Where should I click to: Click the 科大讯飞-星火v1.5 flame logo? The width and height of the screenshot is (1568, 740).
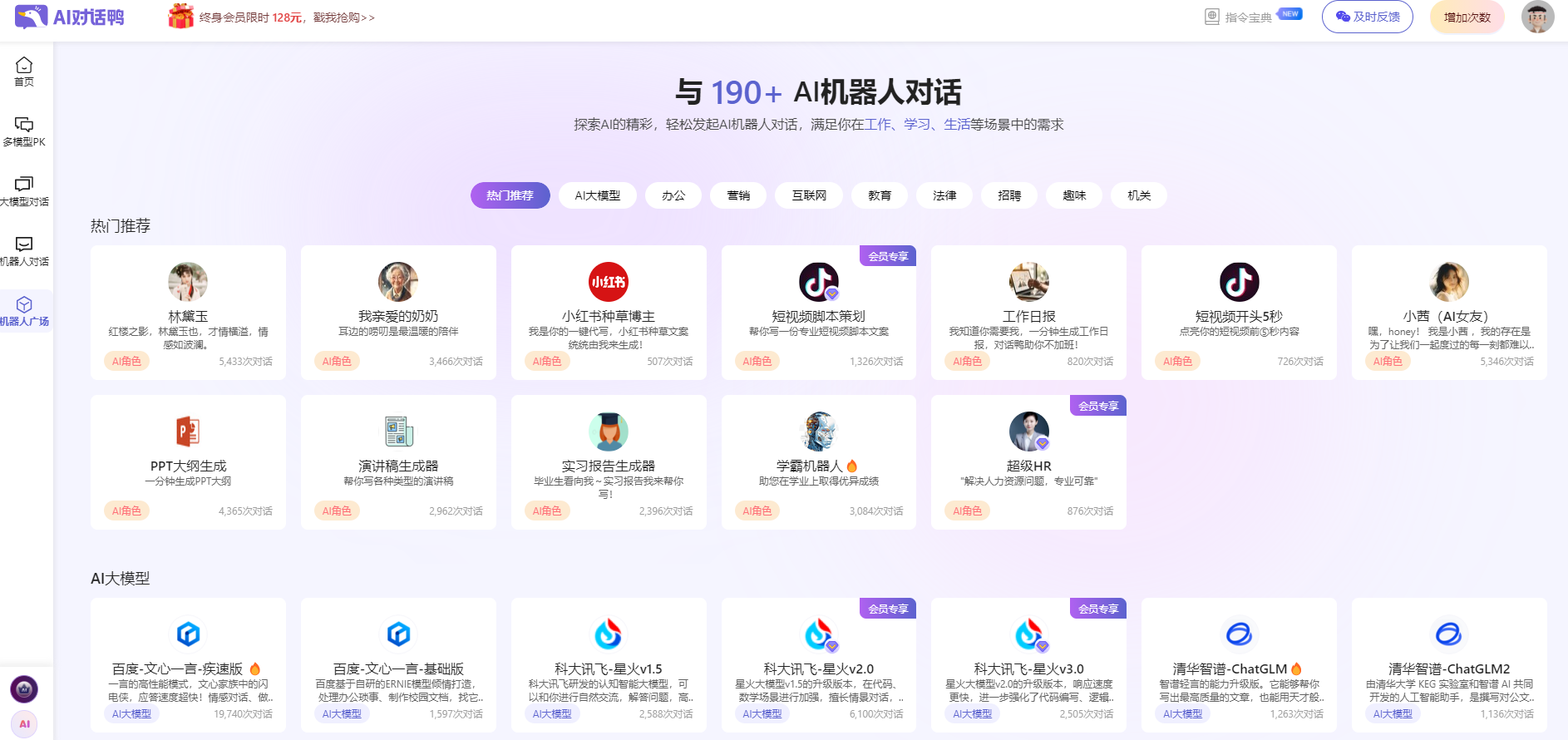[609, 634]
